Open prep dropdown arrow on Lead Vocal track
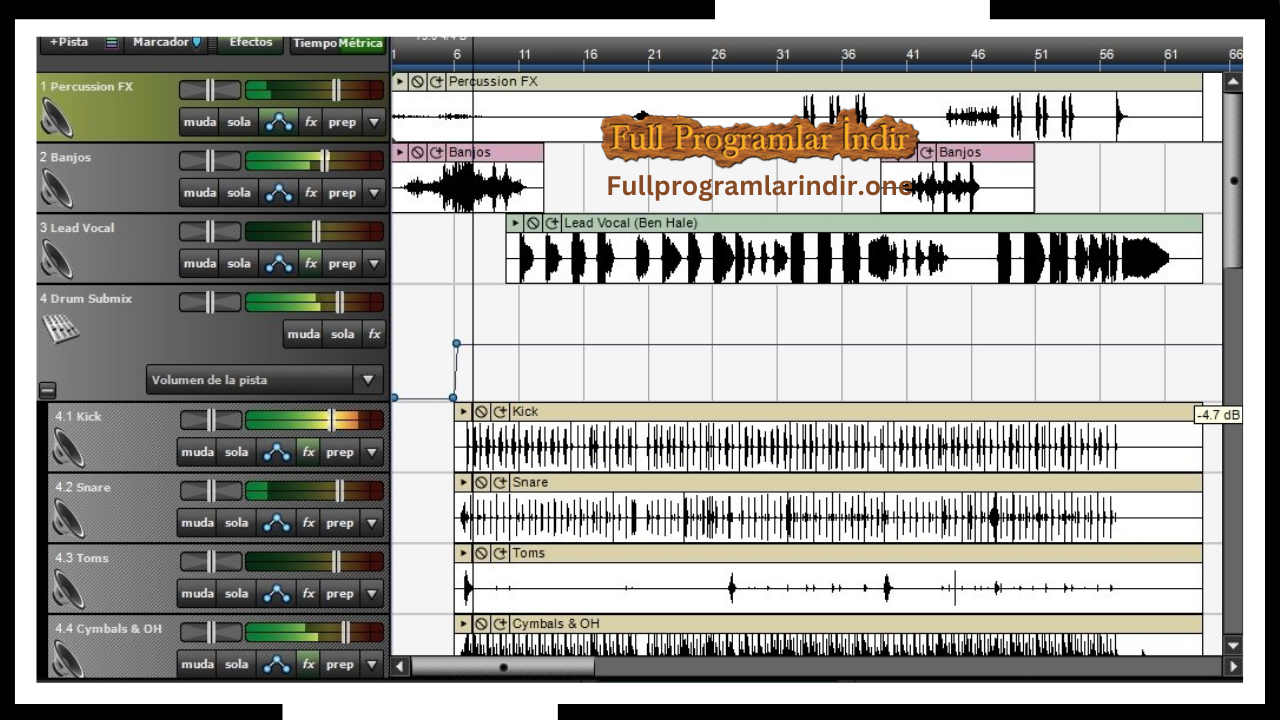Image resolution: width=1280 pixels, height=720 pixels. coord(374,263)
